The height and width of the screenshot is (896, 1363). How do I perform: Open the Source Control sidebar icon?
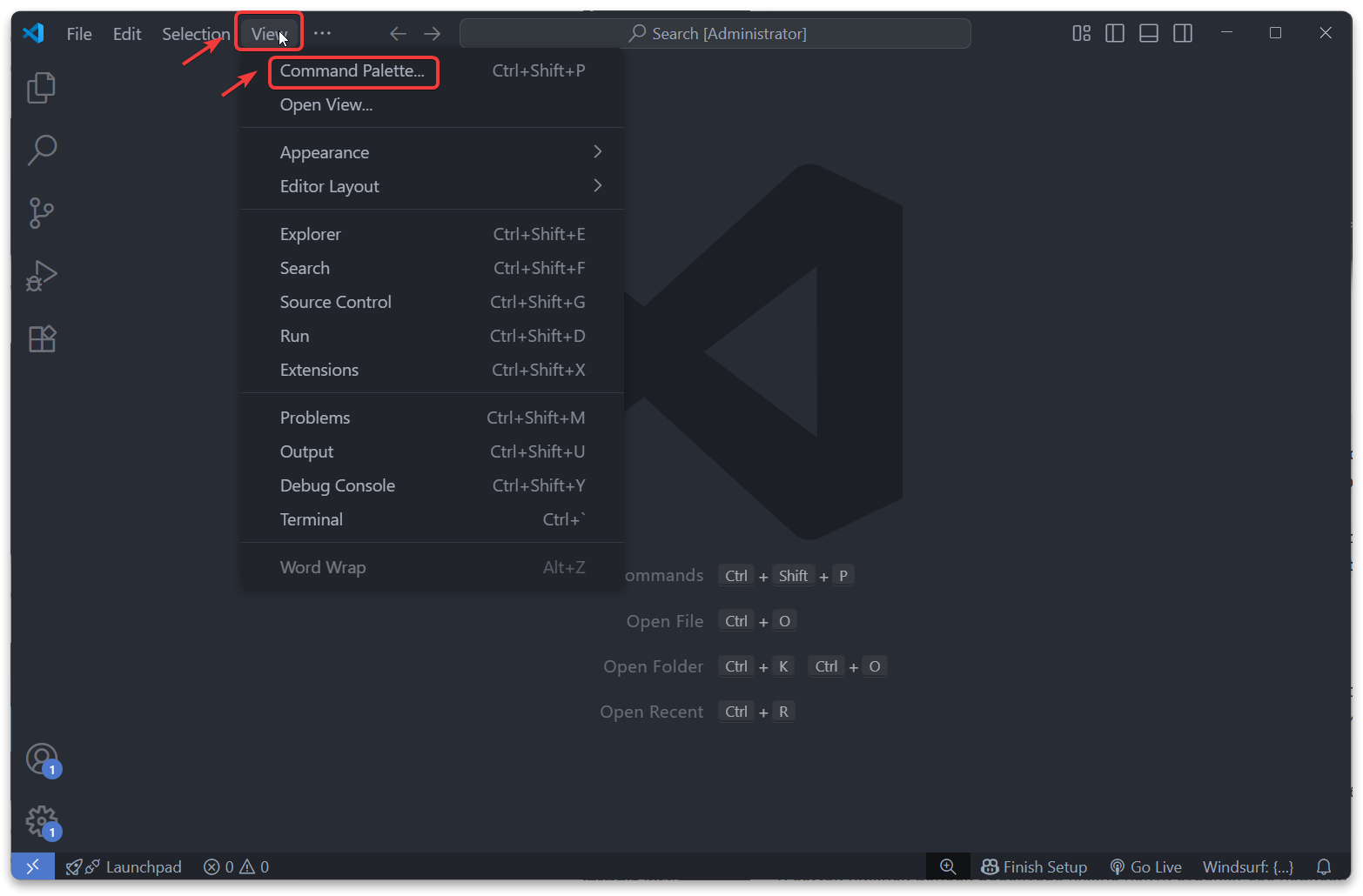[41, 213]
